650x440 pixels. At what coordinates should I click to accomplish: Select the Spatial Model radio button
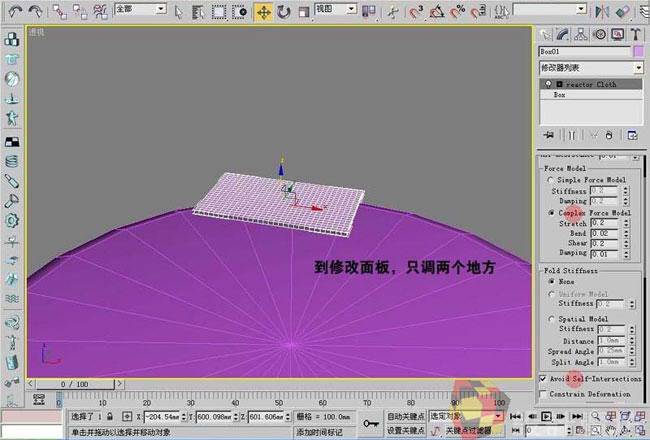(x=551, y=319)
